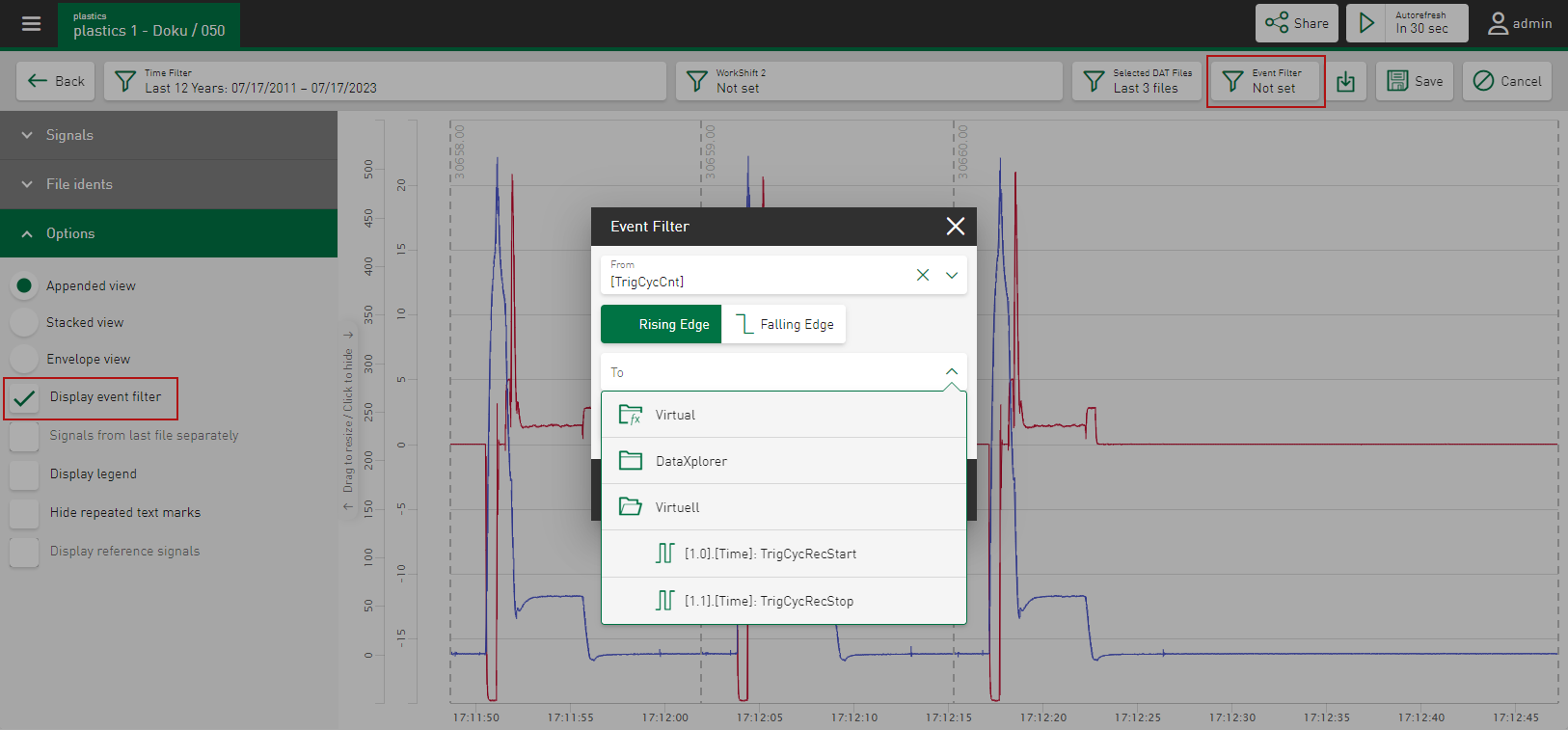The width and height of the screenshot is (1568, 730).
Task: Go Back to previous page
Action: click(x=56, y=82)
